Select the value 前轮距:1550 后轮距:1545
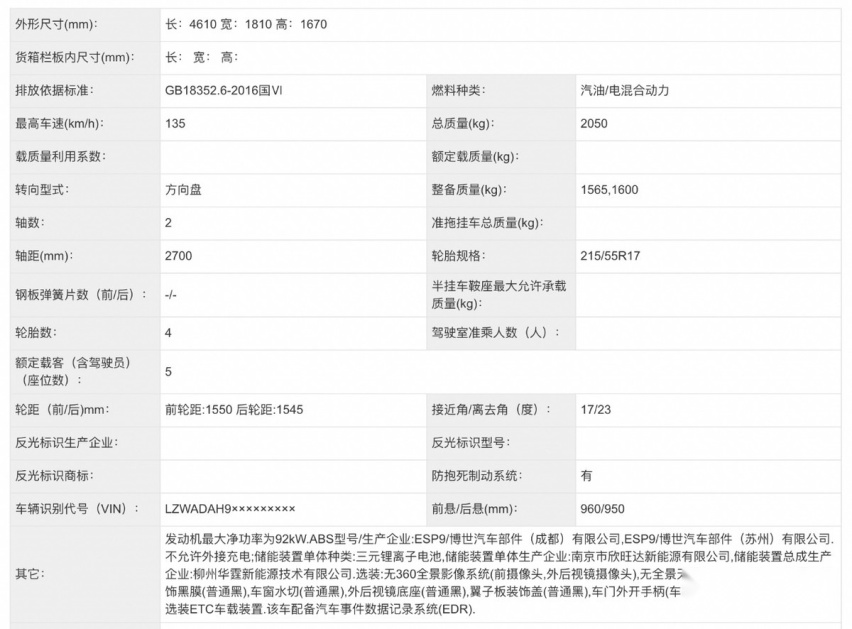The width and height of the screenshot is (852, 629). [x=234, y=410]
